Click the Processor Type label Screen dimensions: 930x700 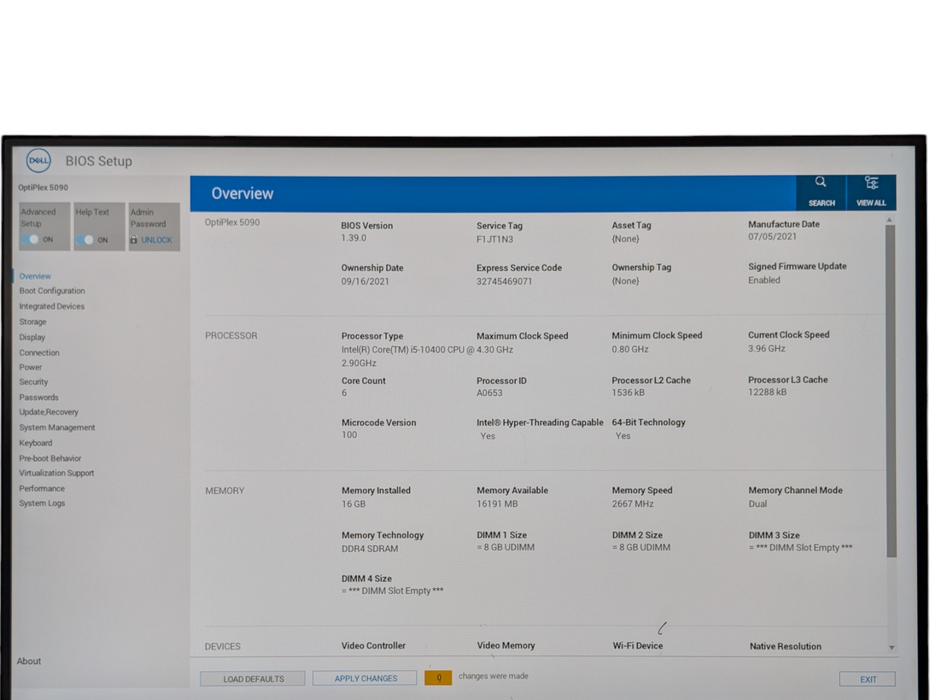tap(372, 336)
